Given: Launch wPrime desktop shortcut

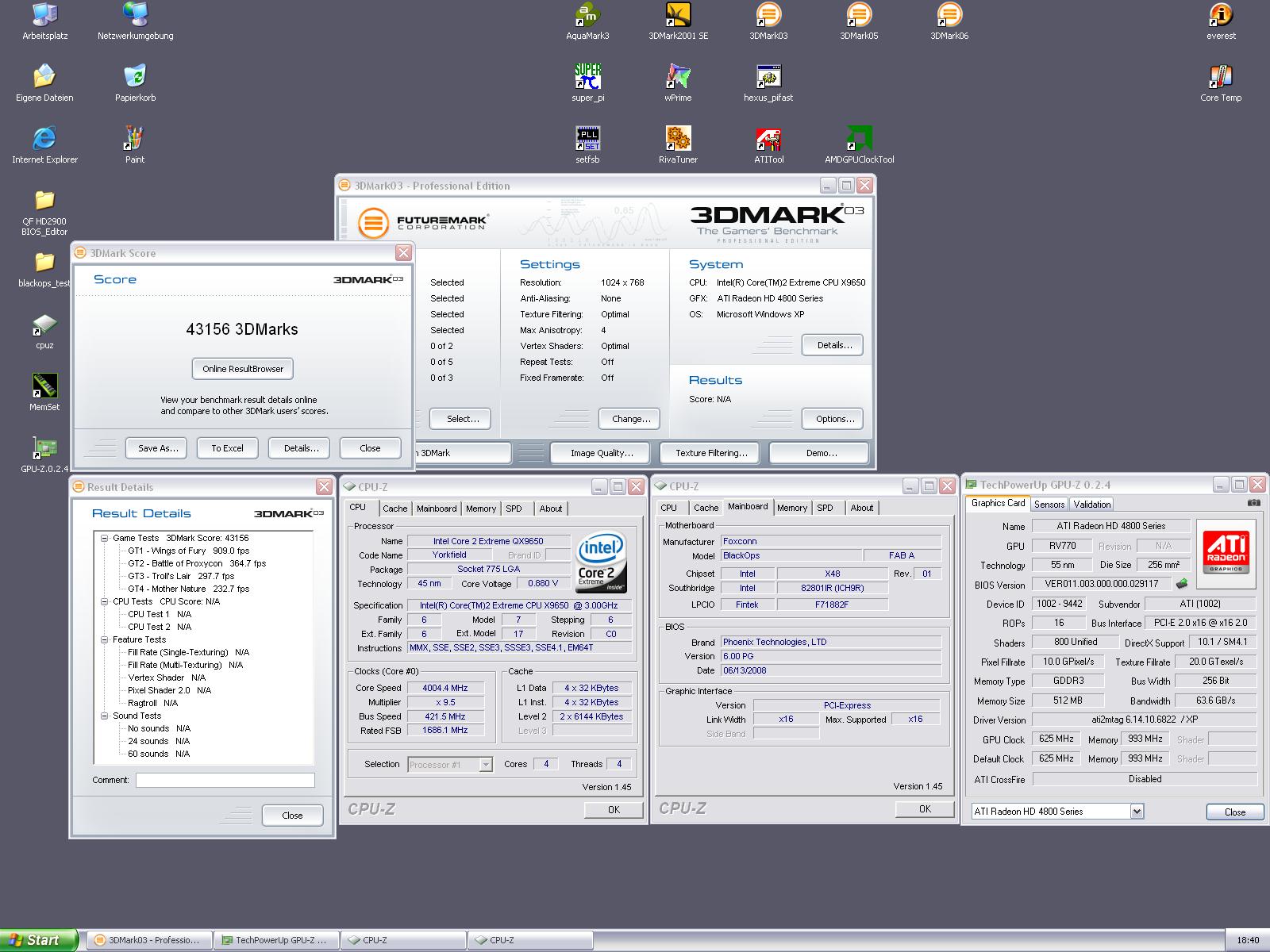Looking at the screenshot, I should pos(678,83).
